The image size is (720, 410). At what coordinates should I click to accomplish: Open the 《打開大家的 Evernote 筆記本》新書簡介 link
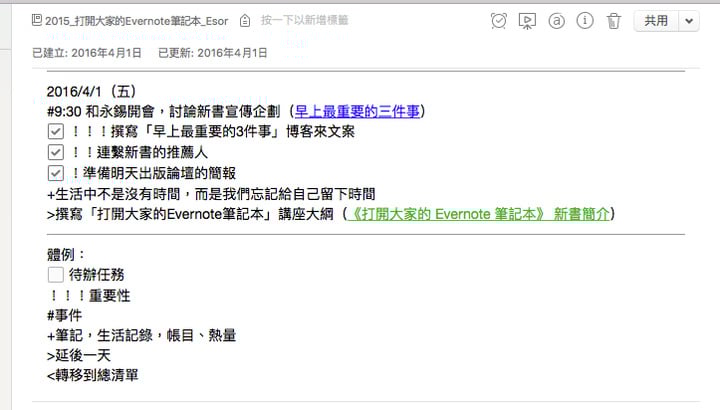(476, 214)
